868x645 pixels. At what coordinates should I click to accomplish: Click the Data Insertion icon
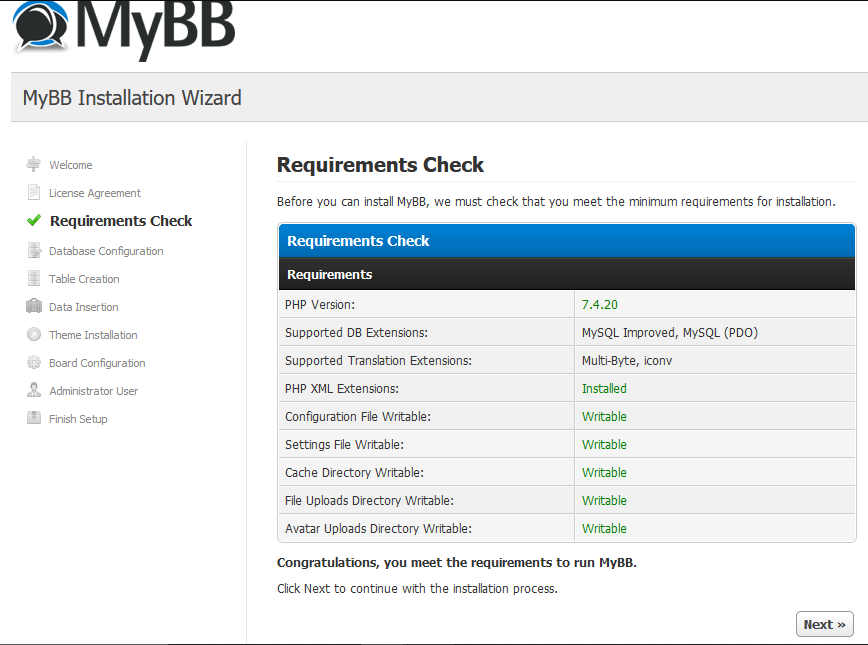[34, 307]
